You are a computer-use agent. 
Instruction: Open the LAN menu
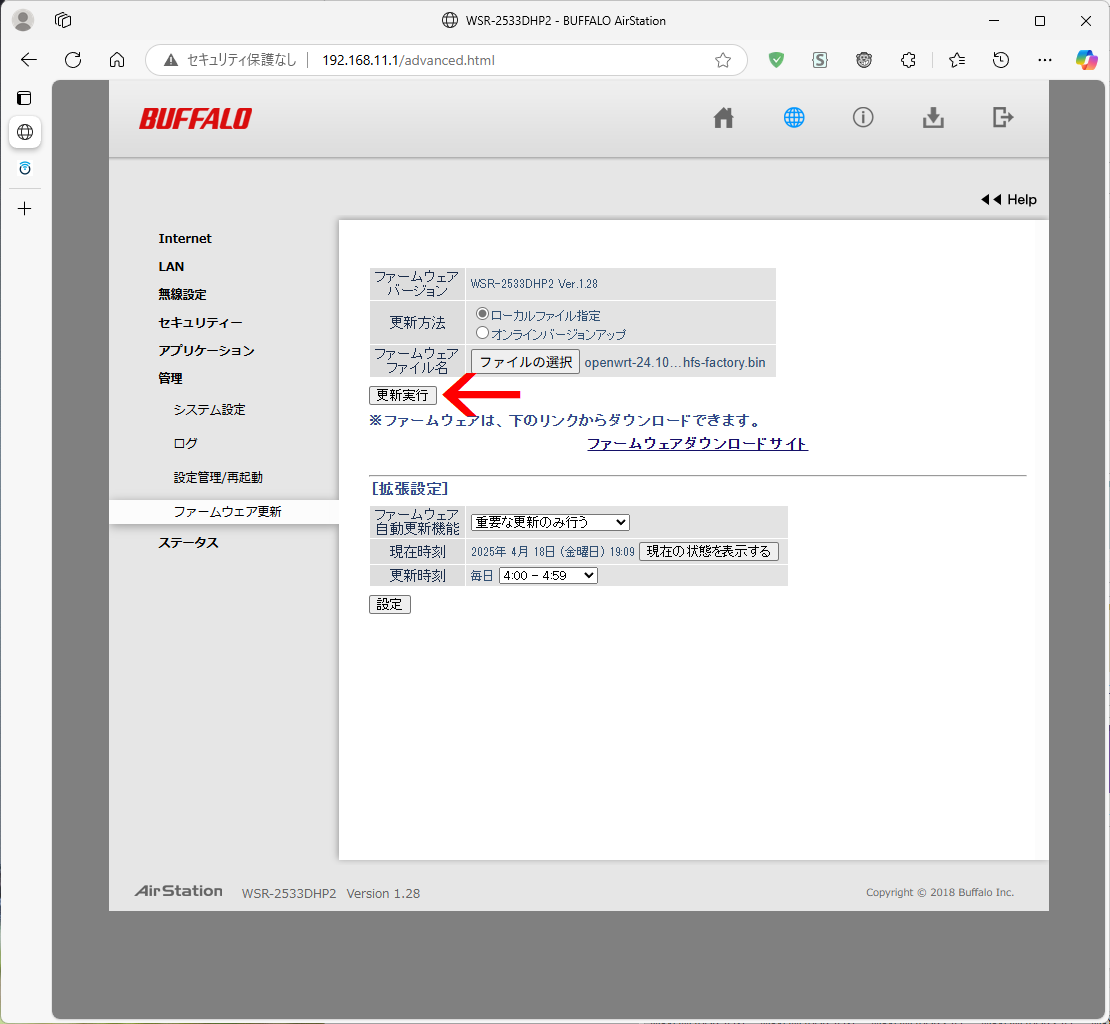coord(171,267)
